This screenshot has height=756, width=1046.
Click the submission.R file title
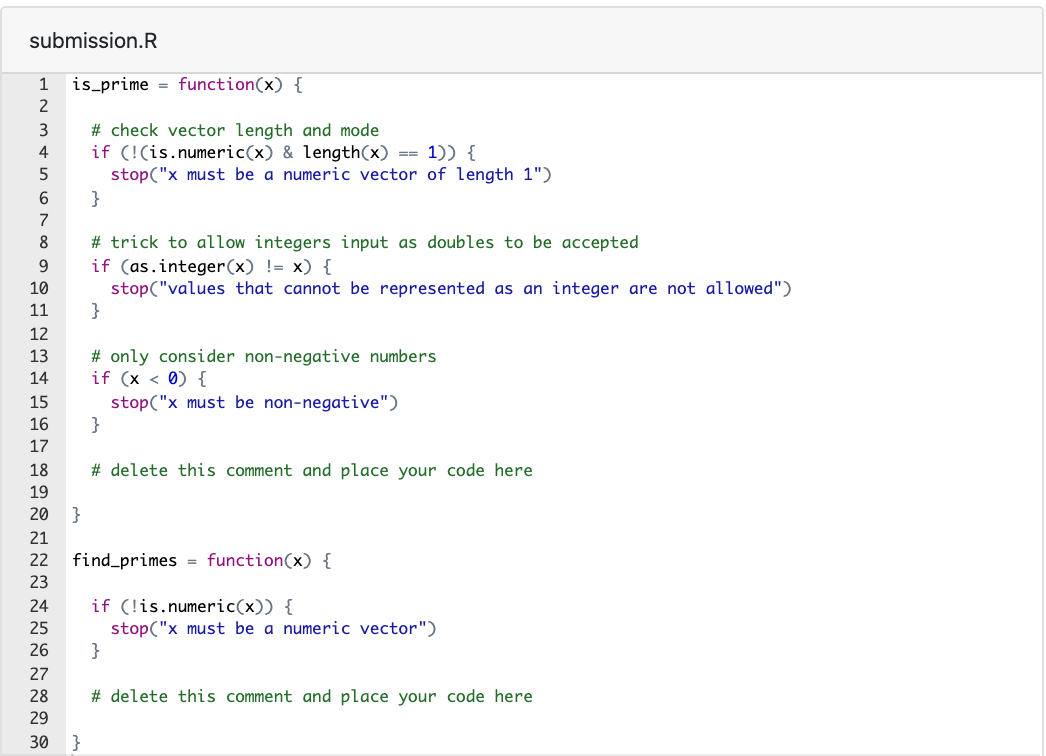tap(92, 40)
